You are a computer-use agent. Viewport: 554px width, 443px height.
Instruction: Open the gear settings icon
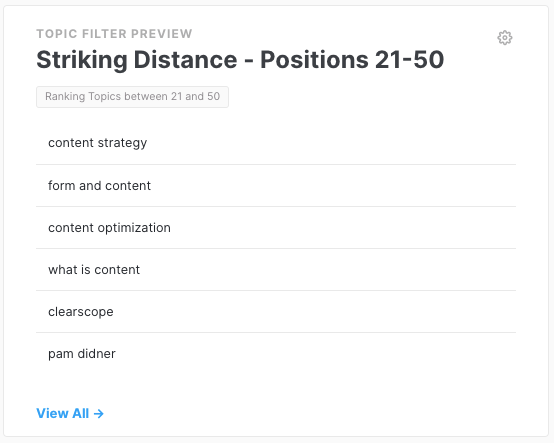(505, 37)
